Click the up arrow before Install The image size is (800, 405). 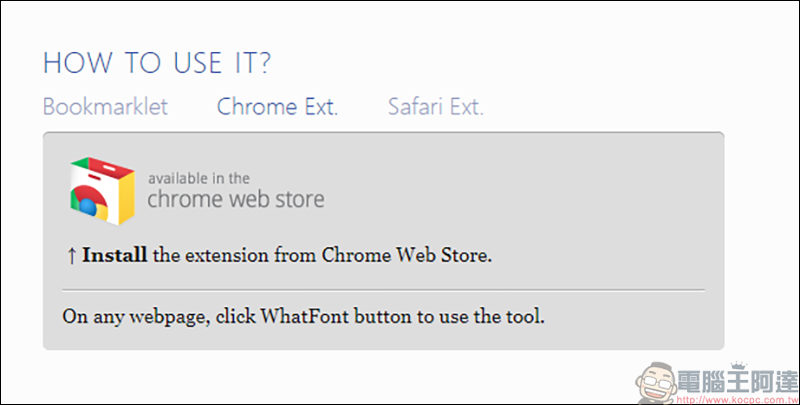point(71,256)
